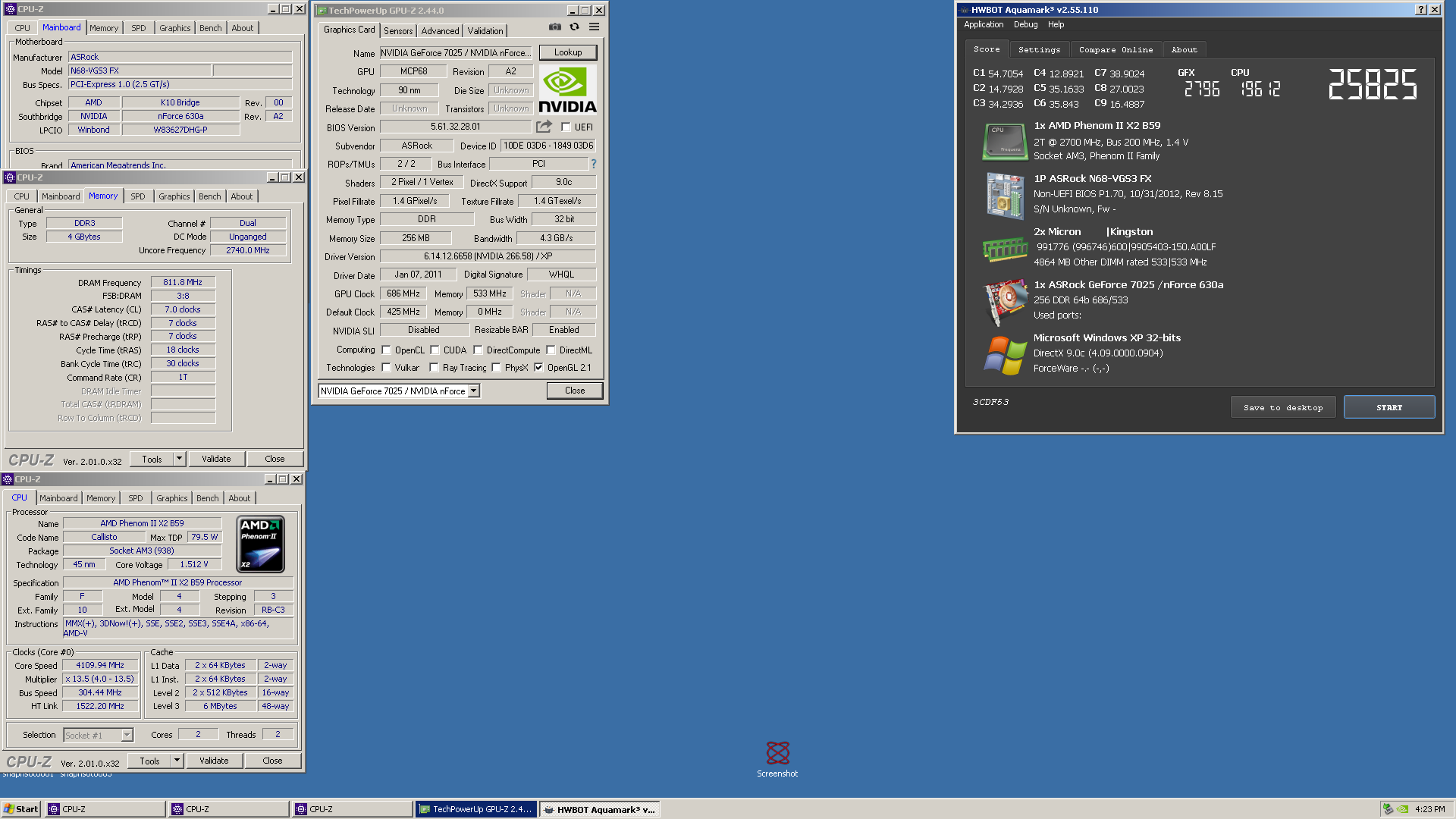Click the CPU chip icon in Aquamark
1456x819 pixels.
tap(1004, 141)
